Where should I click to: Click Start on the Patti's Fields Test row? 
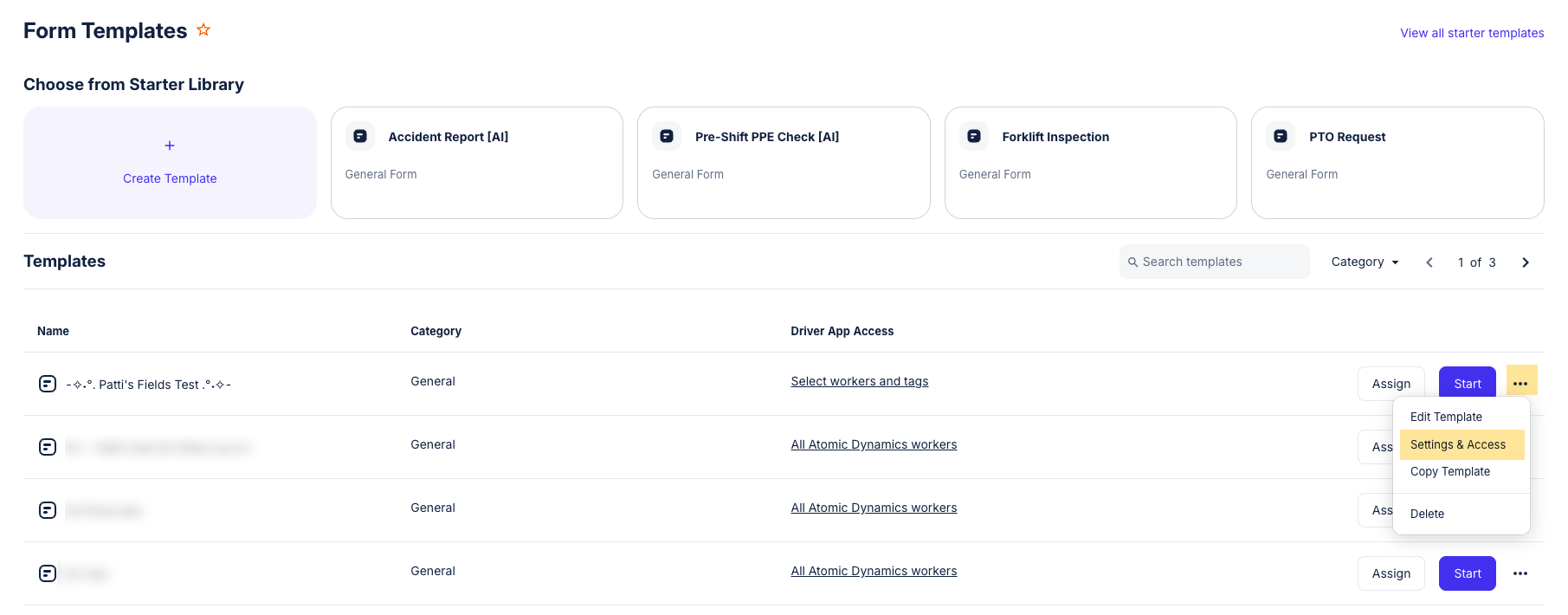(1467, 383)
